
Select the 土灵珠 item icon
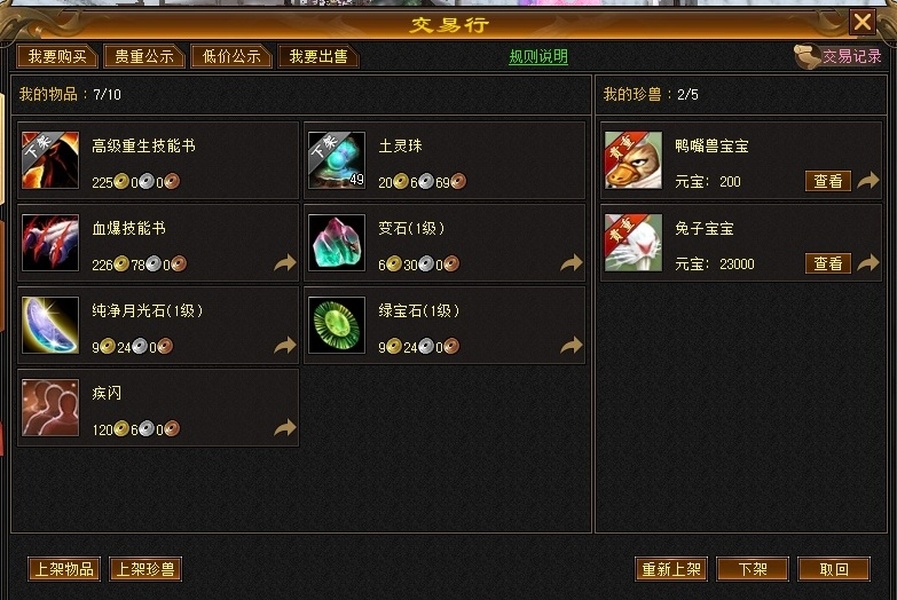pyautogui.click(x=336, y=160)
